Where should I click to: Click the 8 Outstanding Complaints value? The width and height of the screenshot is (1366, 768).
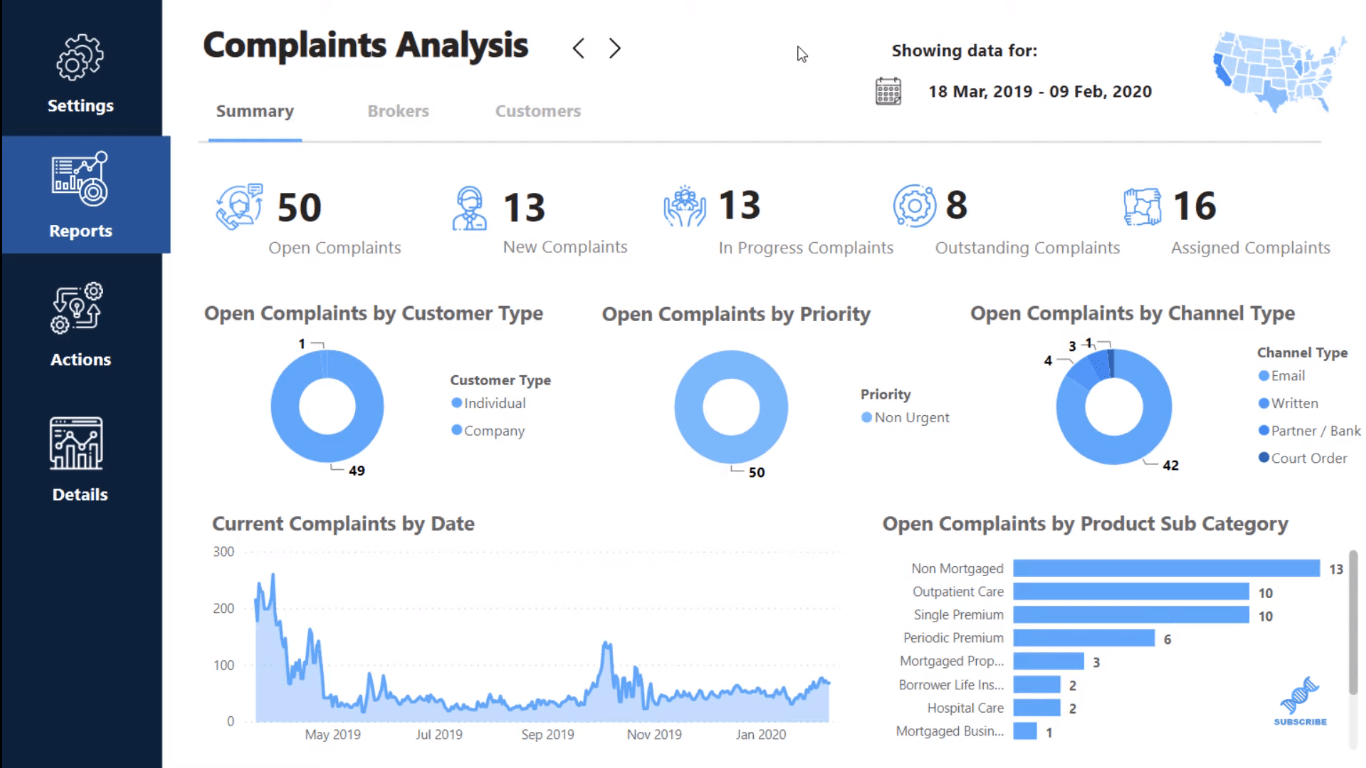click(x=956, y=206)
